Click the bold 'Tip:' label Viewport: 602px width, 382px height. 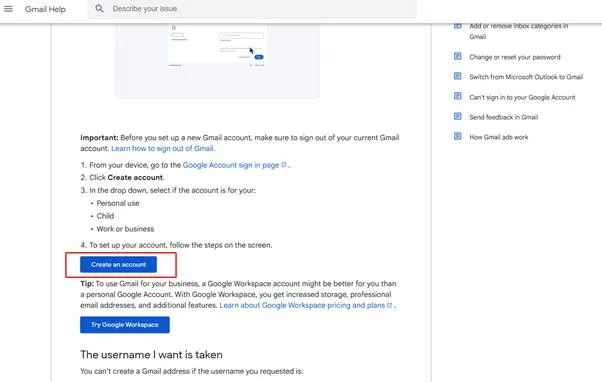click(x=87, y=284)
